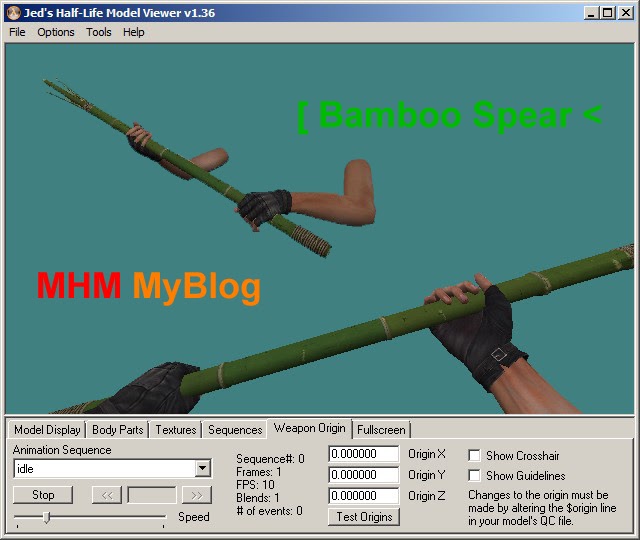Maximize the Model Viewer window

608,13
